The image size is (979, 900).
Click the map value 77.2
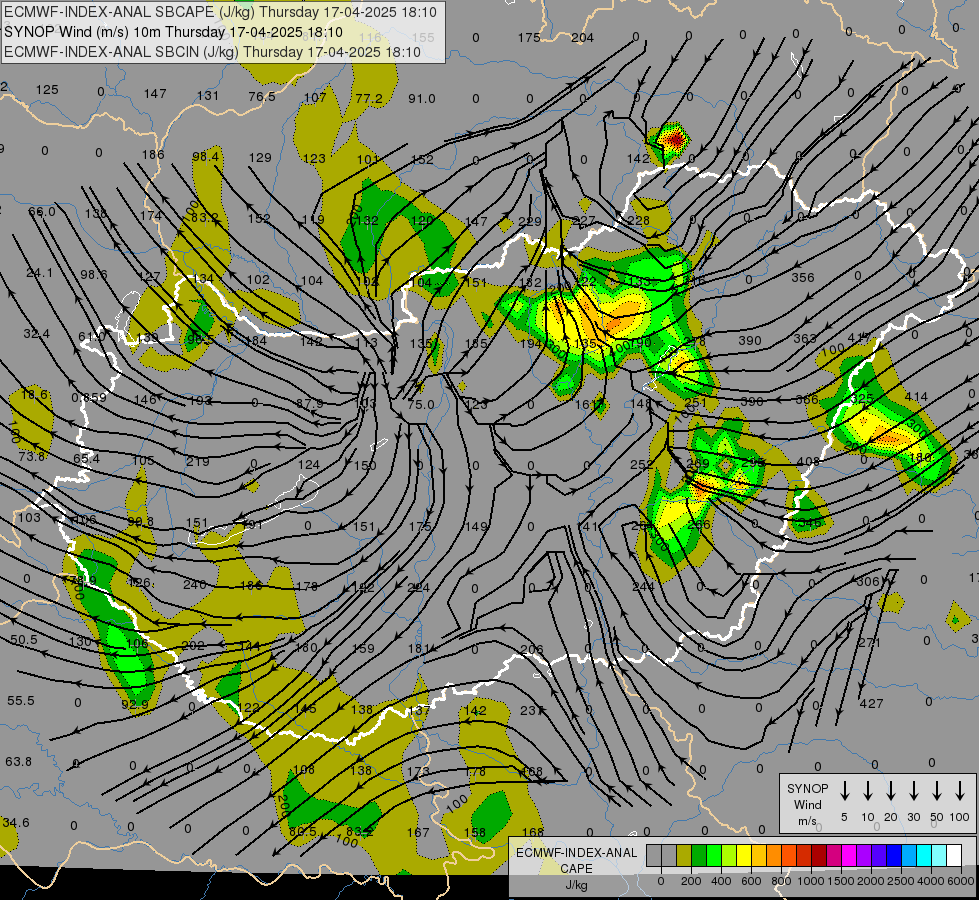coord(369,99)
